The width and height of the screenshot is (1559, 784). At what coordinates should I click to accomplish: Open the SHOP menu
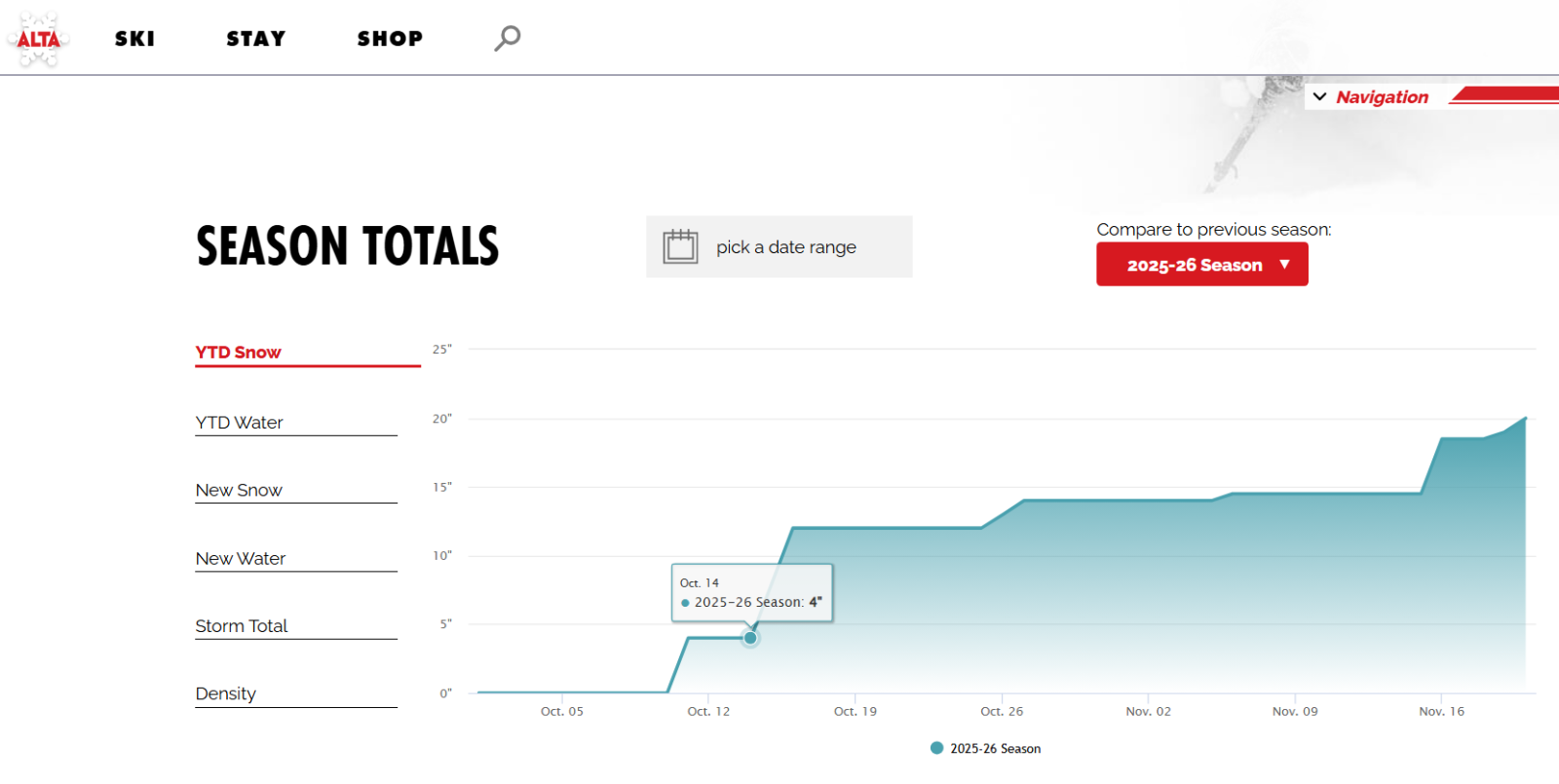pyautogui.click(x=390, y=39)
